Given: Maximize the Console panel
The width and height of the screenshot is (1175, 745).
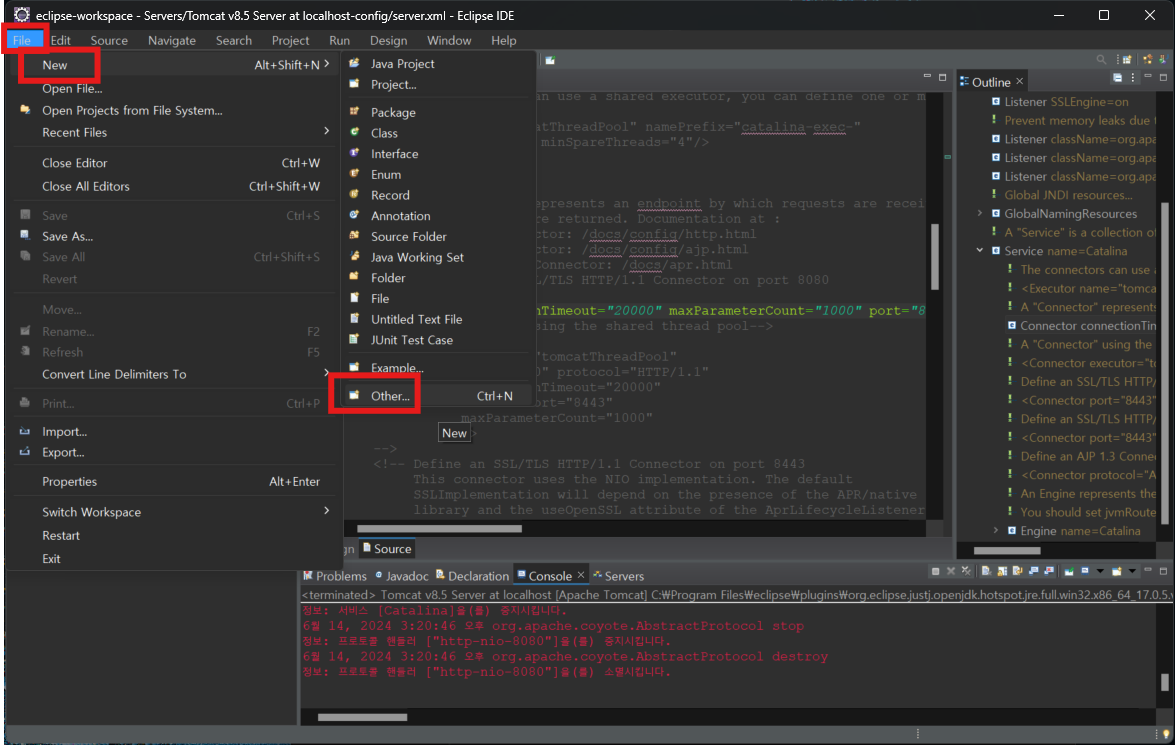Looking at the screenshot, I should pyautogui.click(x=1163, y=571).
